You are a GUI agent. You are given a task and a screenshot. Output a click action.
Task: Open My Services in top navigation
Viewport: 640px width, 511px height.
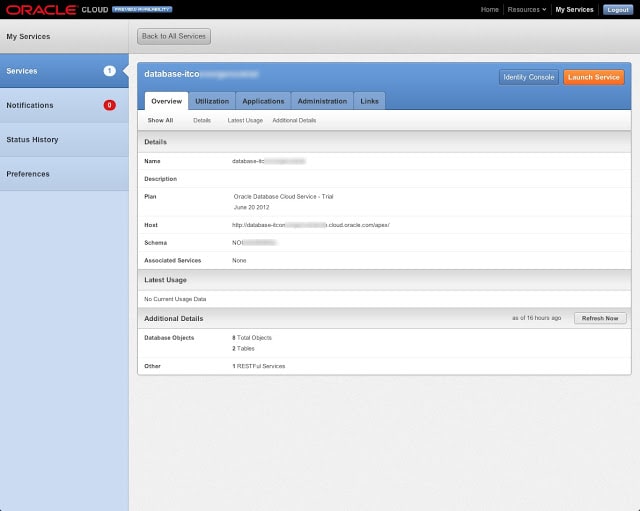[574, 9]
